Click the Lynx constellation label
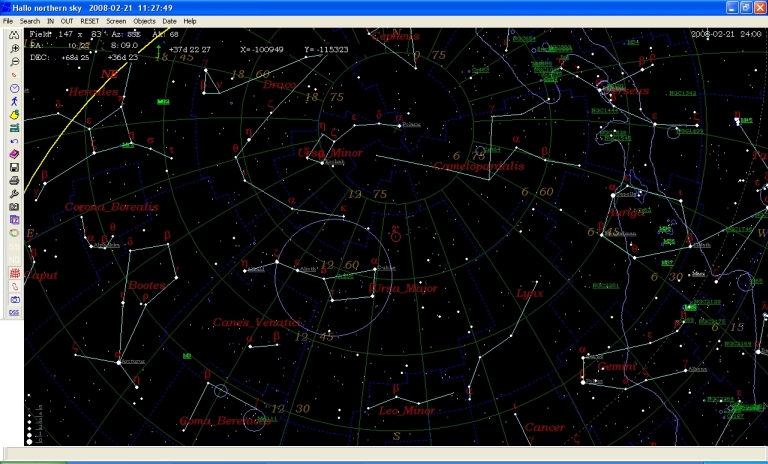 pyautogui.click(x=529, y=293)
